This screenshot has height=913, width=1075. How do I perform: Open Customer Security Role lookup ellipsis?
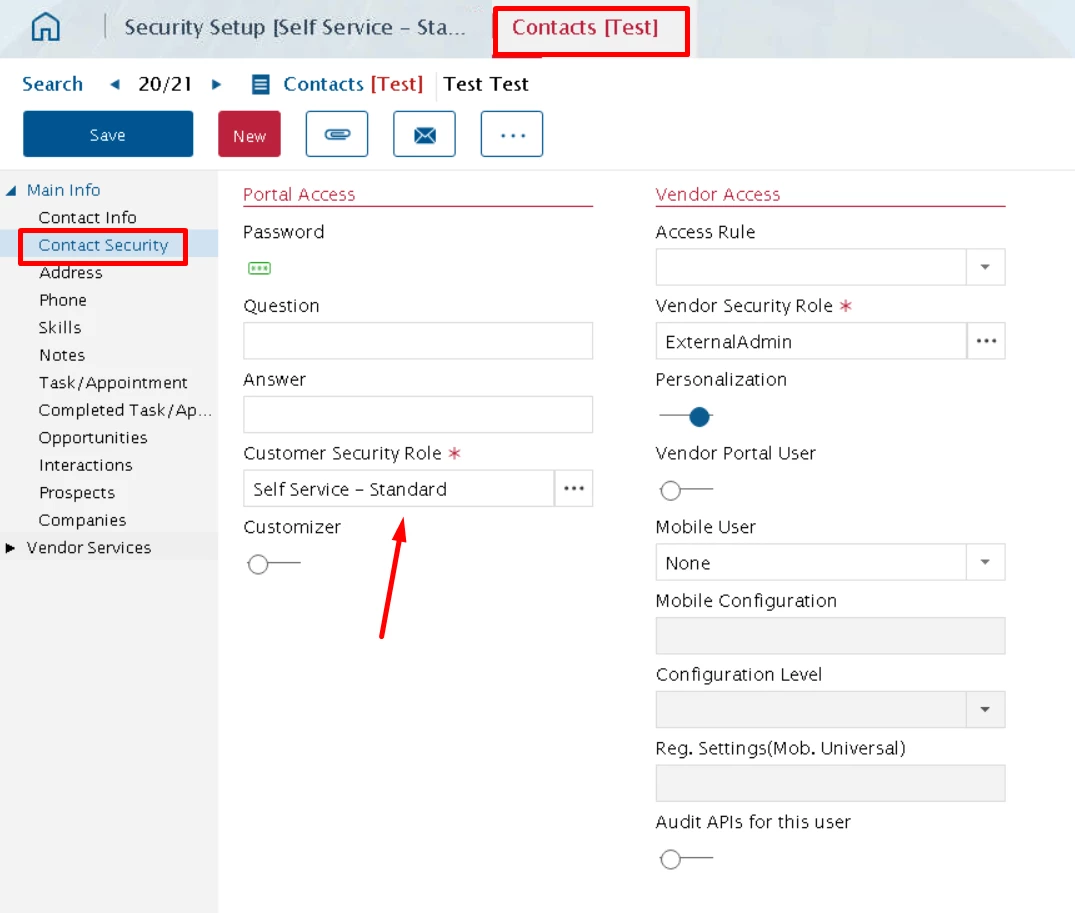coord(573,488)
